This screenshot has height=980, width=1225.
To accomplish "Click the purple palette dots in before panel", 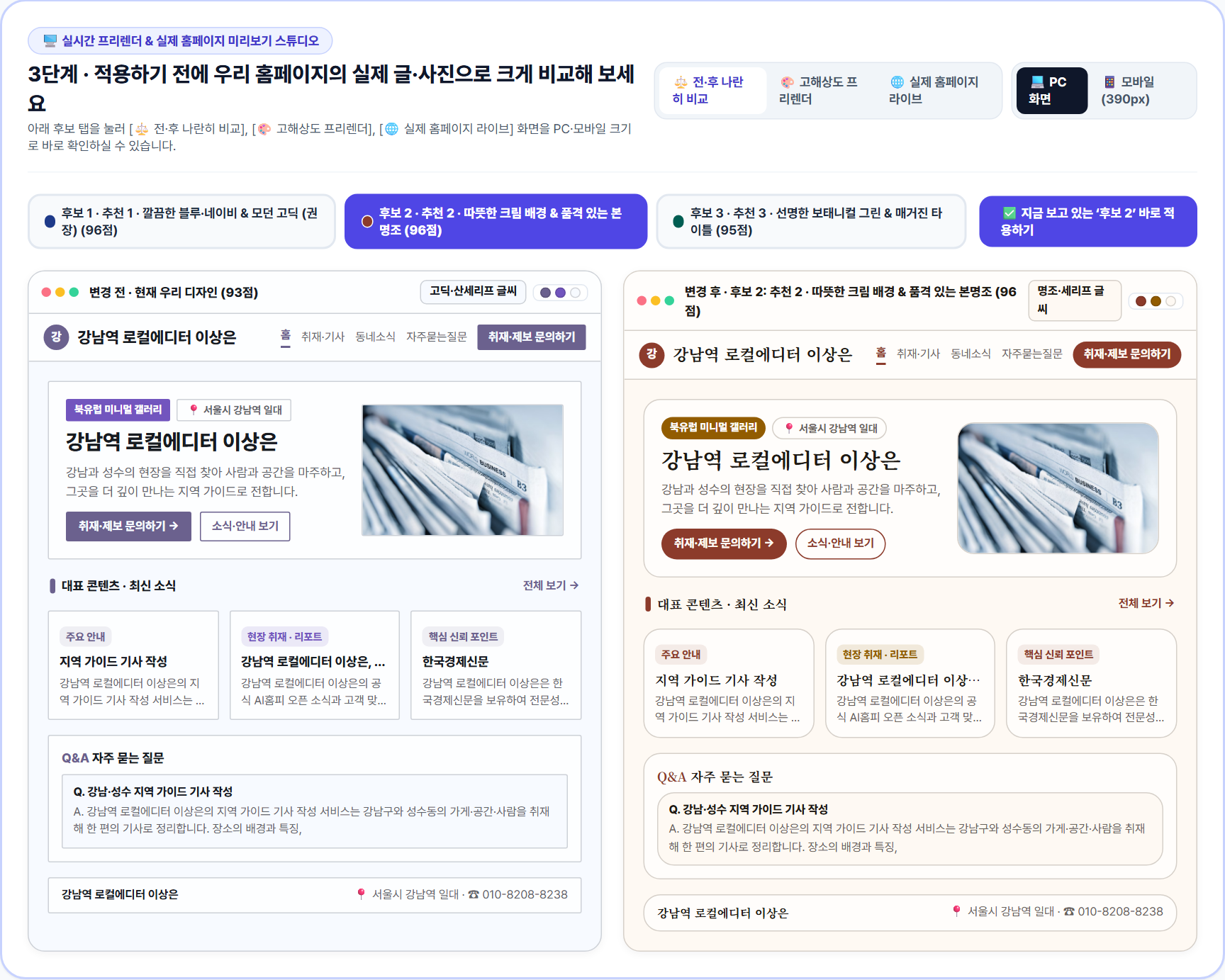I will click(560, 293).
